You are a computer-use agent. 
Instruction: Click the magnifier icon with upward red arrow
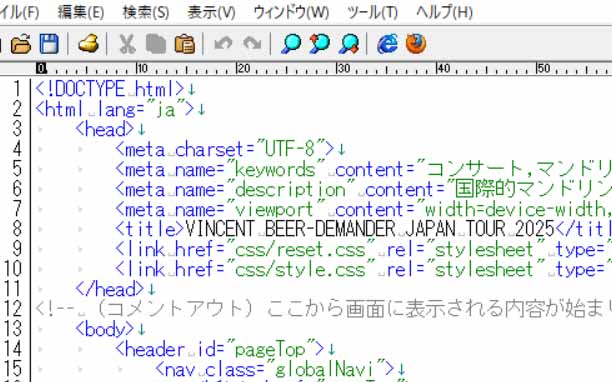pyautogui.click(x=320, y=44)
